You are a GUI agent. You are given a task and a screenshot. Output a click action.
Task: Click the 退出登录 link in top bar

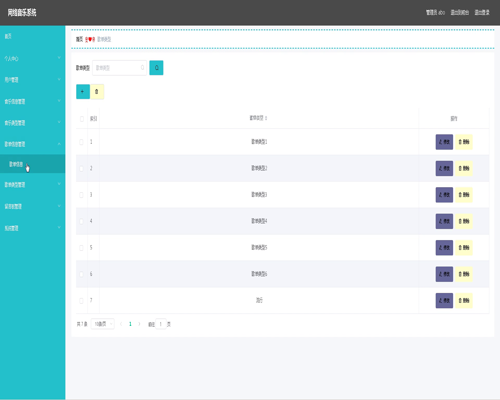point(482,12)
